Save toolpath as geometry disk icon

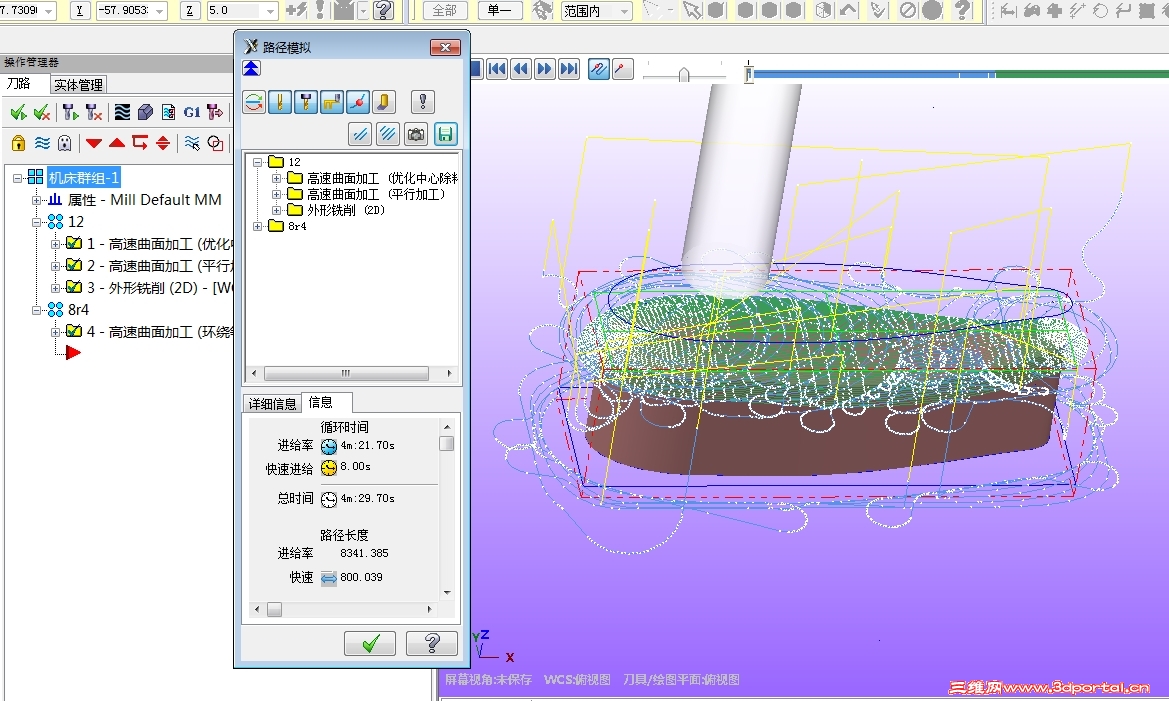(445, 134)
